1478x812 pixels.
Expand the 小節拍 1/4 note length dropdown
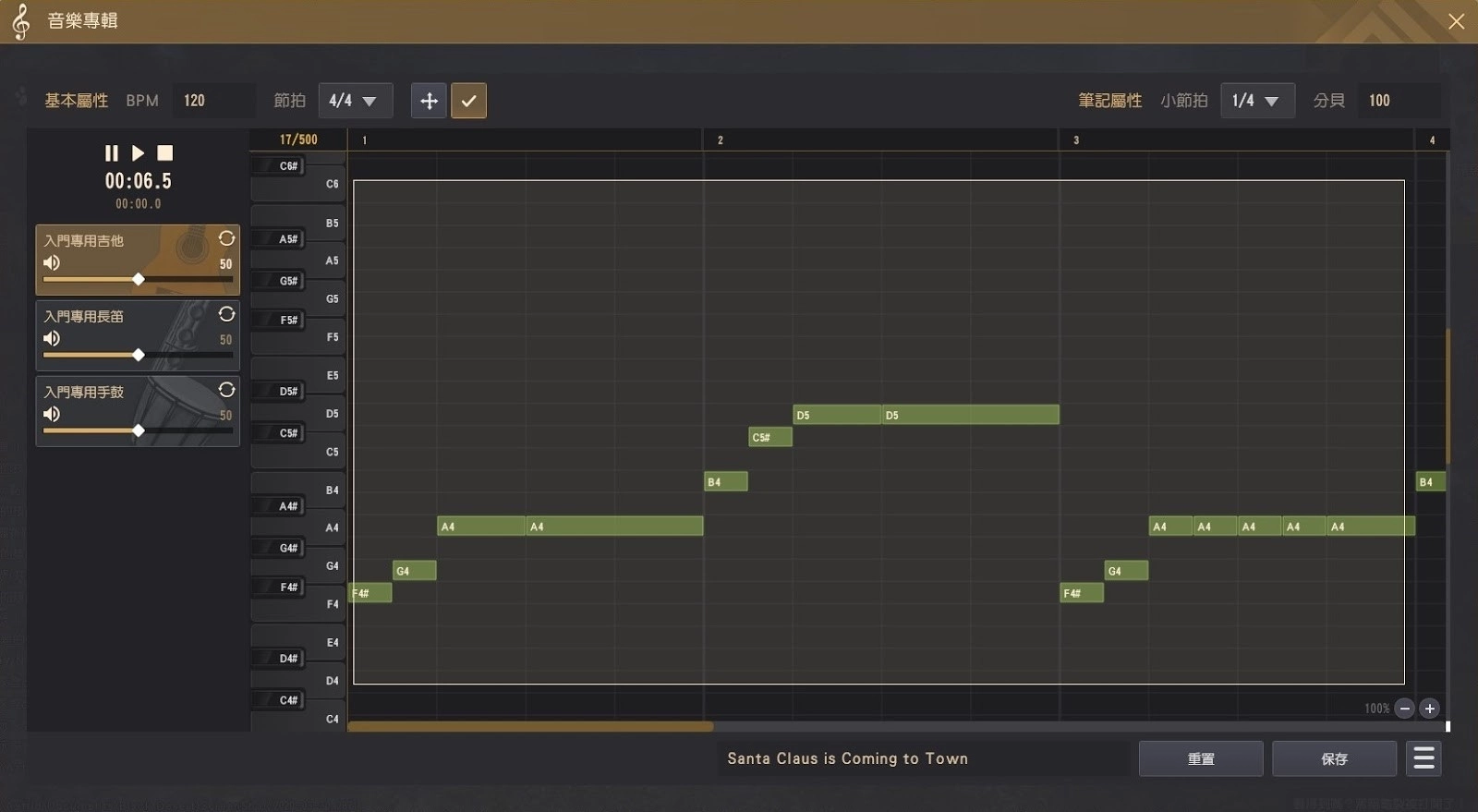(x=1257, y=101)
